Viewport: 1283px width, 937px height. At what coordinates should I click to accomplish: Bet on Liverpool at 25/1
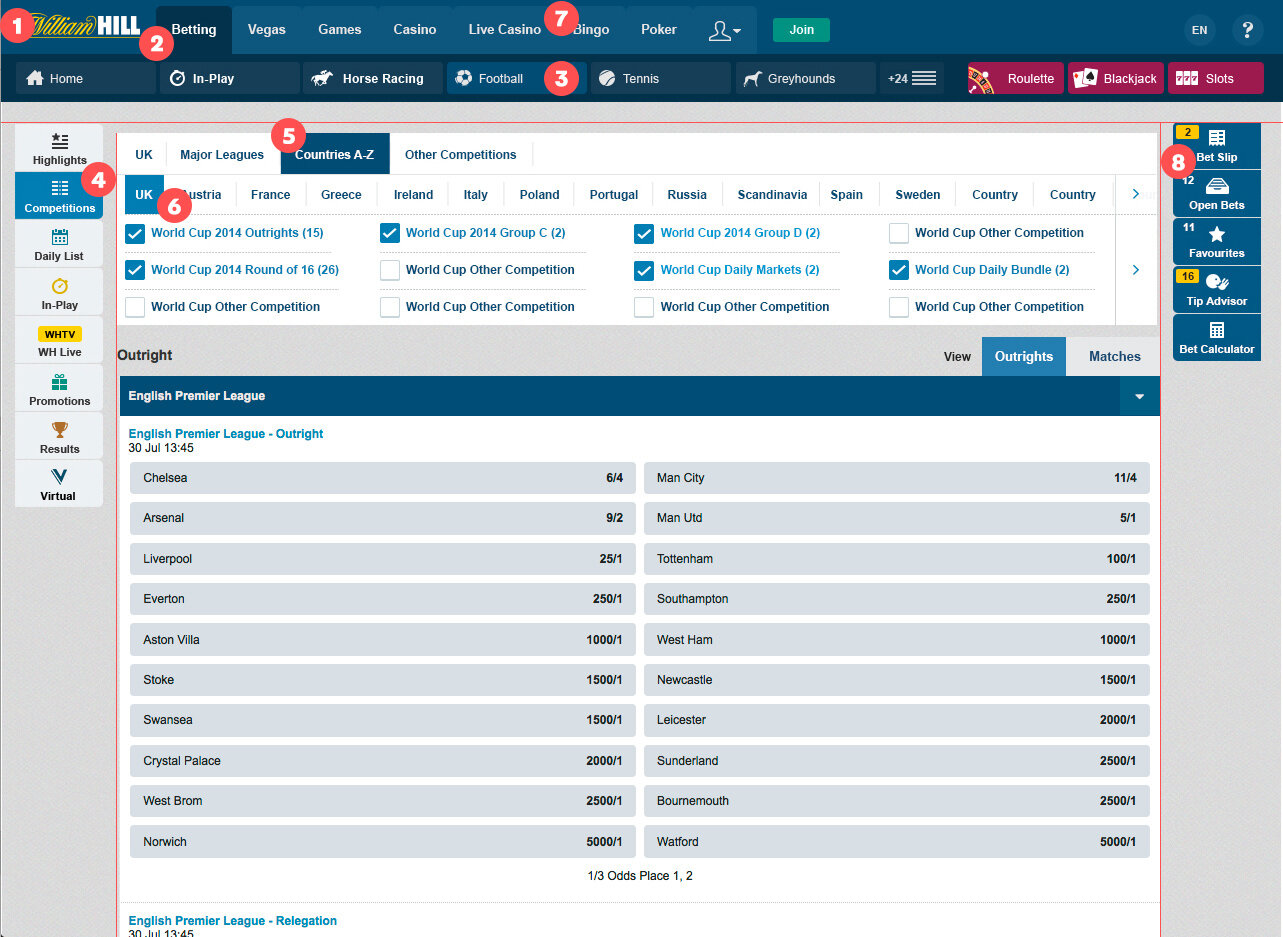click(x=383, y=559)
